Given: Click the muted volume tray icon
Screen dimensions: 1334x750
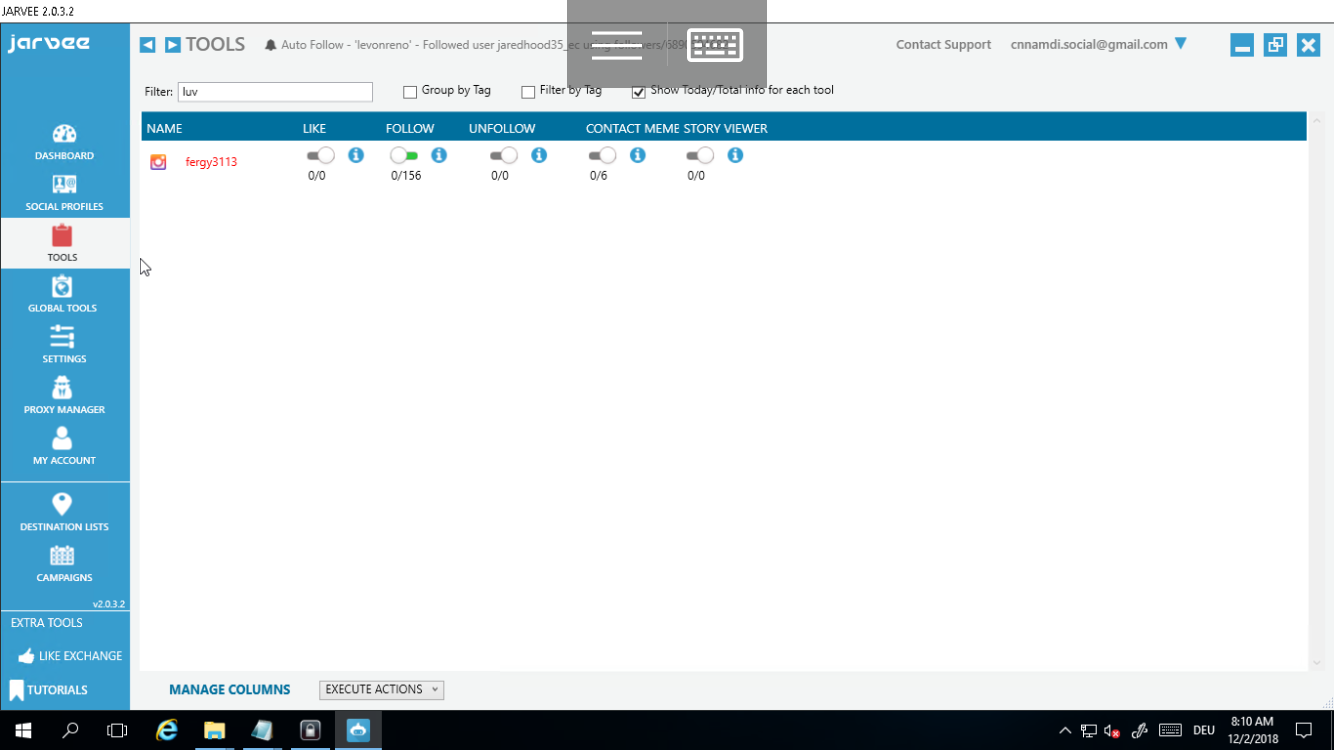Looking at the screenshot, I should point(1112,731).
